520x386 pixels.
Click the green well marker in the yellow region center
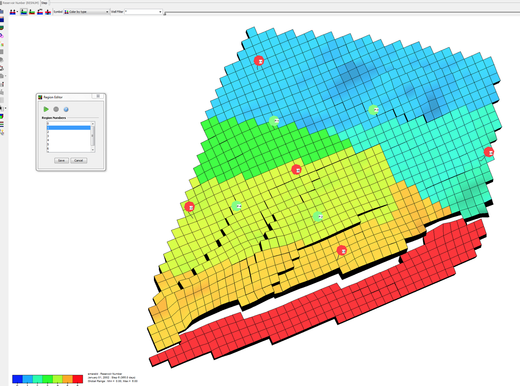point(318,217)
